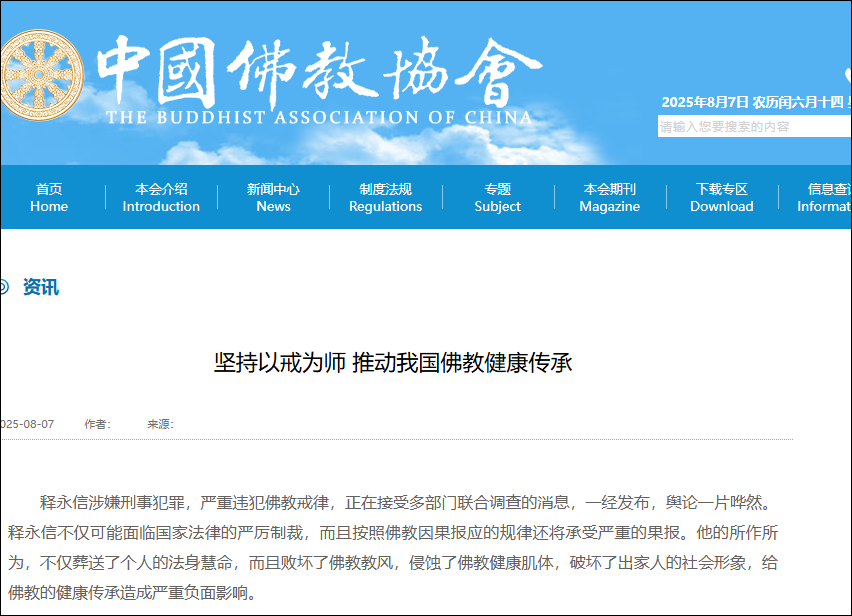Image resolution: width=852 pixels, height=616 pixels.
Task: Click the 来源 source label
Action: coord(160,424)
